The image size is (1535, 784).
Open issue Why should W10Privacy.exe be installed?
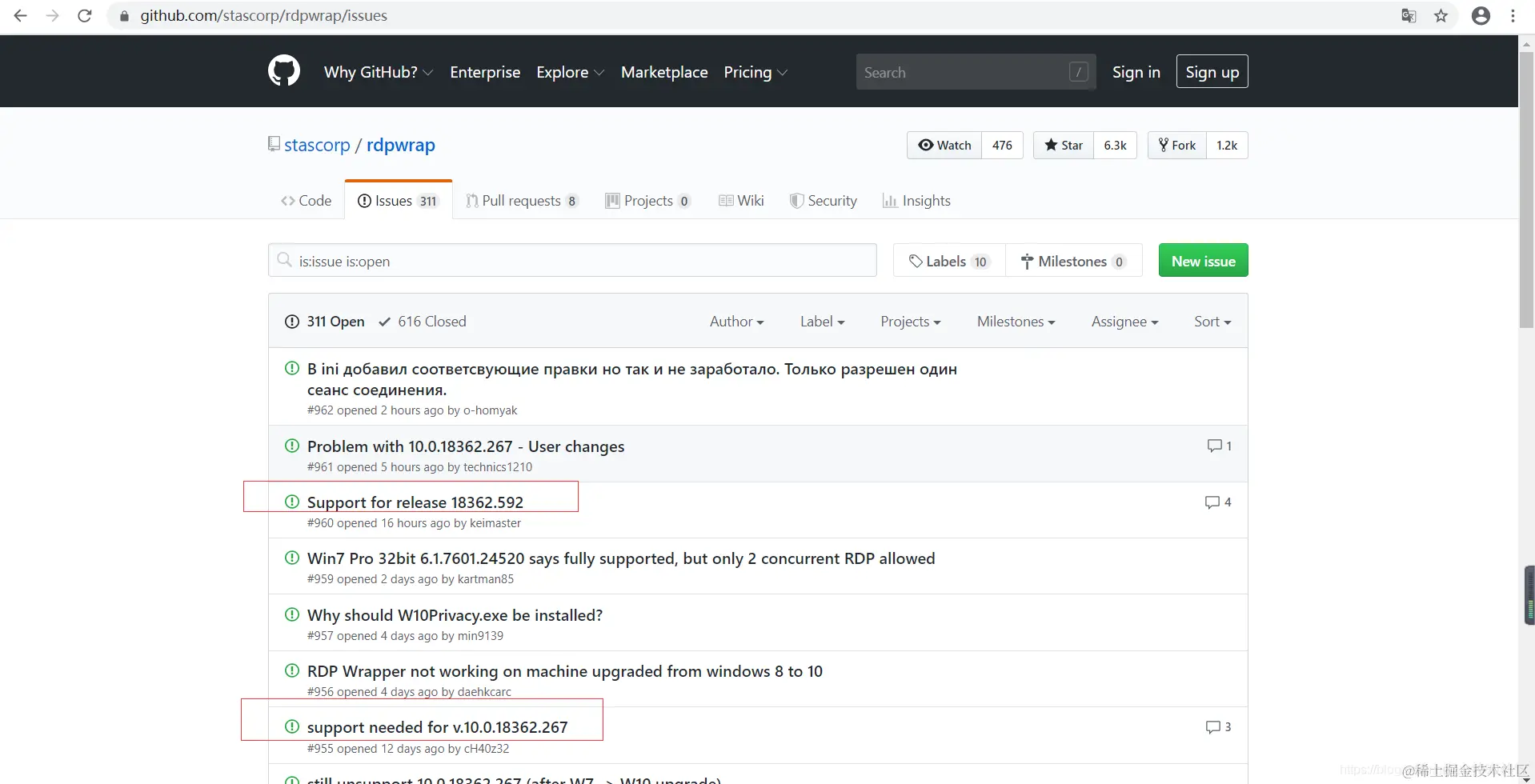click(455, 615)
